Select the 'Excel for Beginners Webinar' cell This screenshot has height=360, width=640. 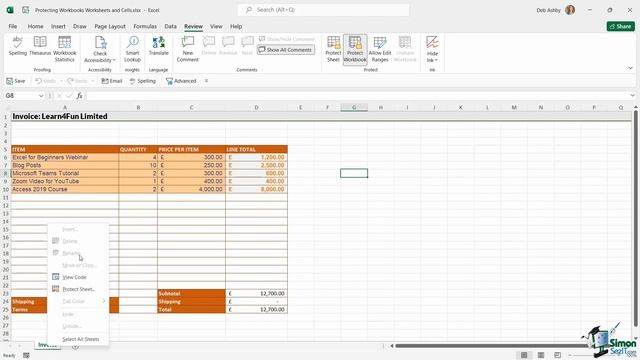coord(65,157)
